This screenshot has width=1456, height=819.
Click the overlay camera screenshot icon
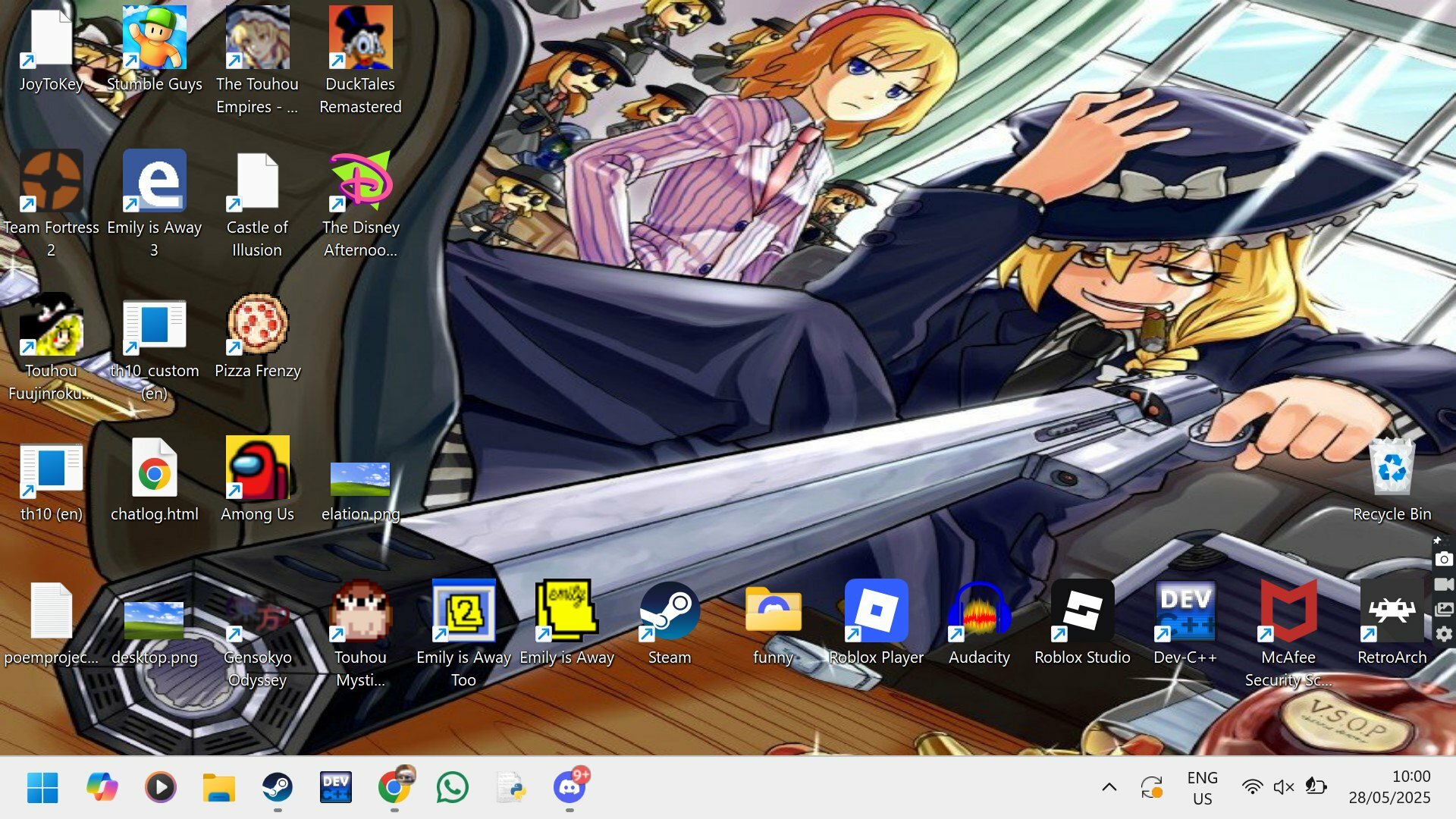tap(1444, 560)
